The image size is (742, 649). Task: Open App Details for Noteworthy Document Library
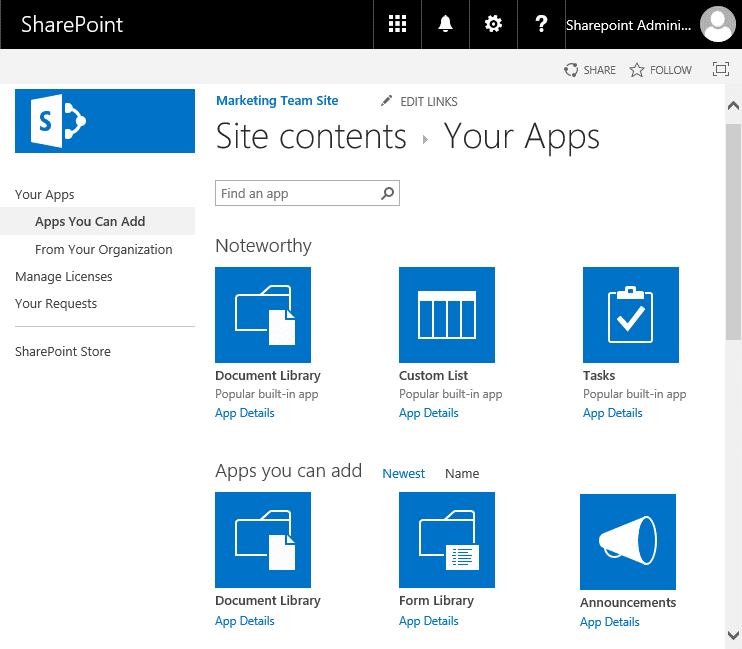pyautogui.click(x=245, y=413)
